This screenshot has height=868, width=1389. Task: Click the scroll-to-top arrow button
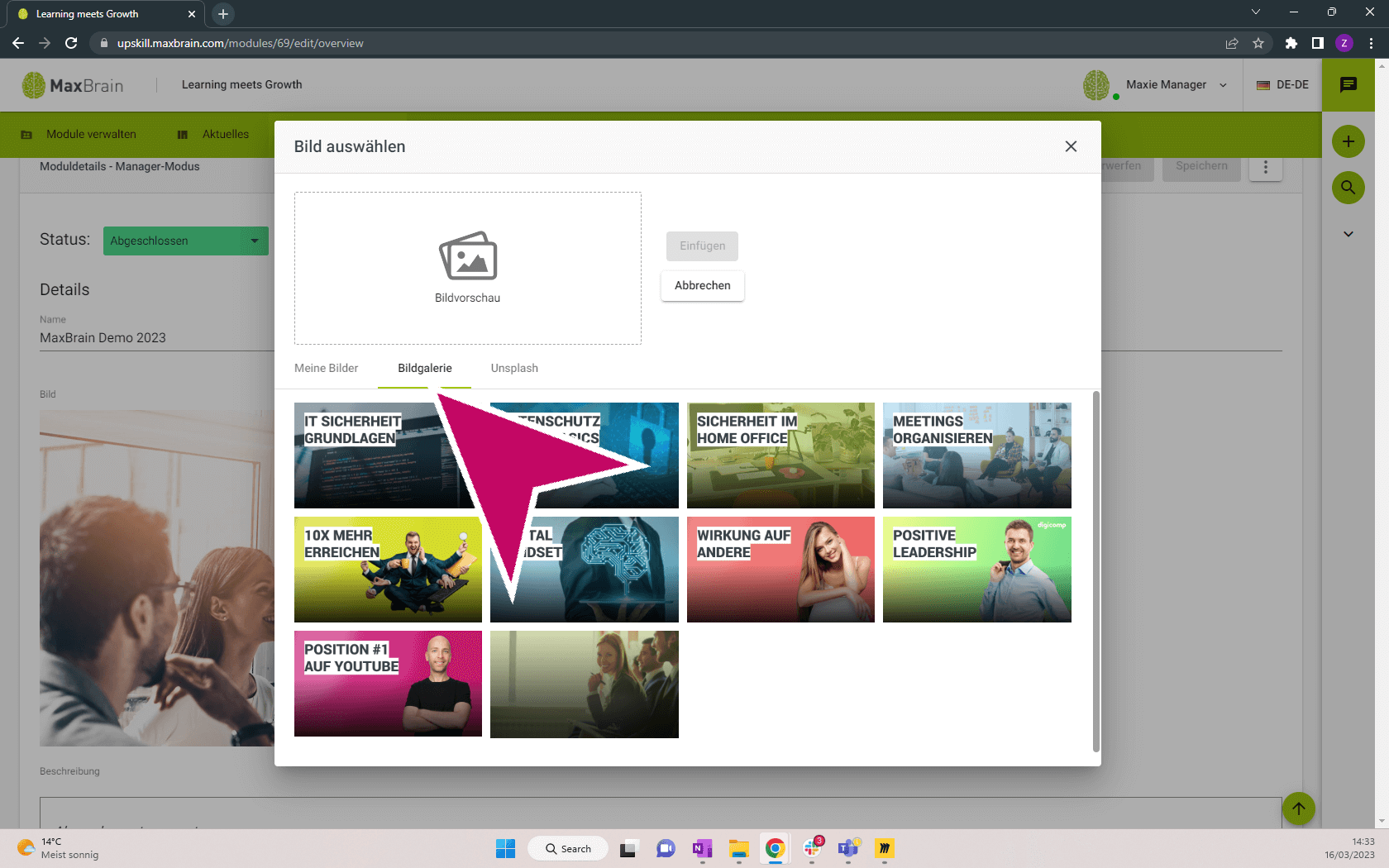point(1299,808)
